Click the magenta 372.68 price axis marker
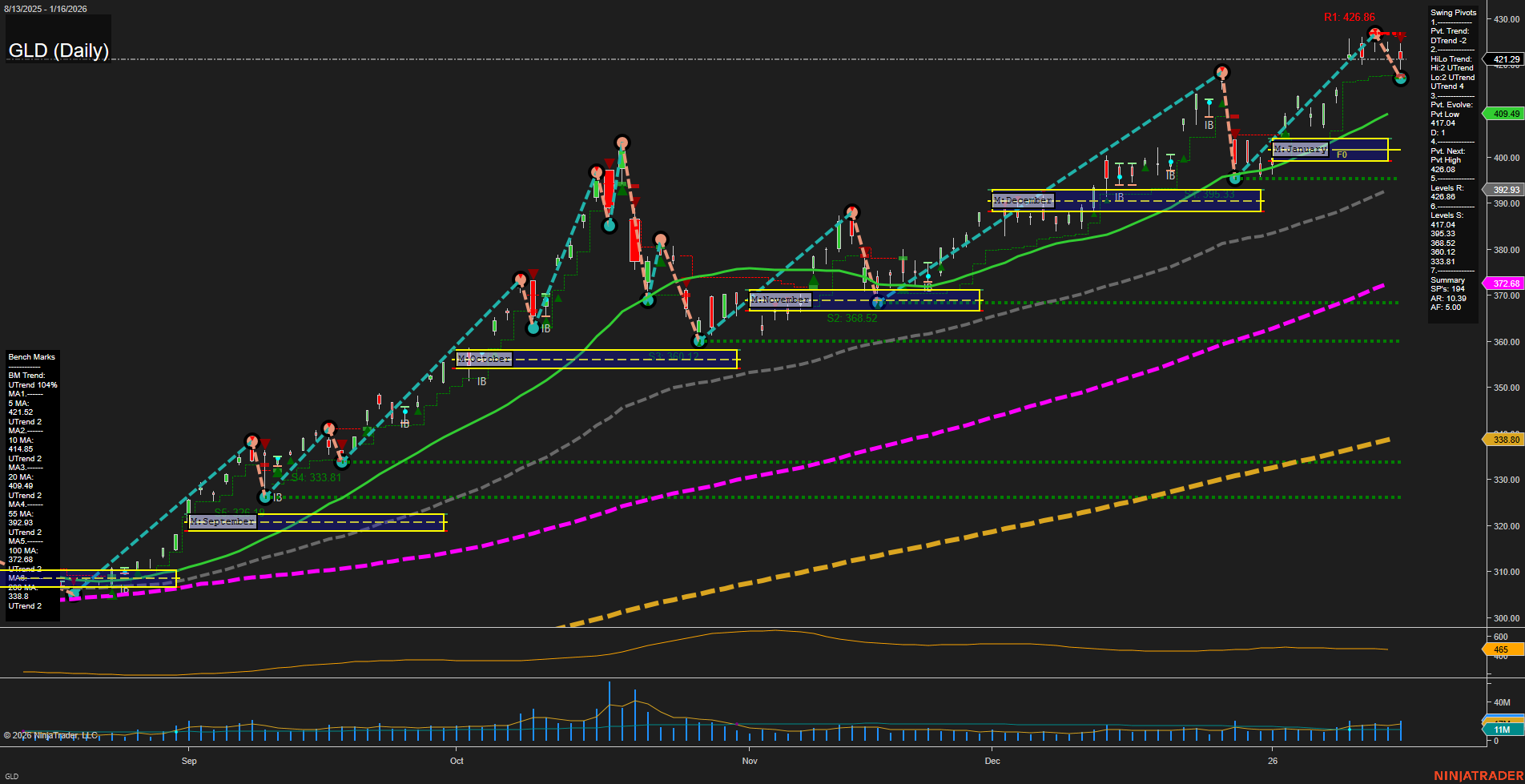 [x=1506, y=283]
